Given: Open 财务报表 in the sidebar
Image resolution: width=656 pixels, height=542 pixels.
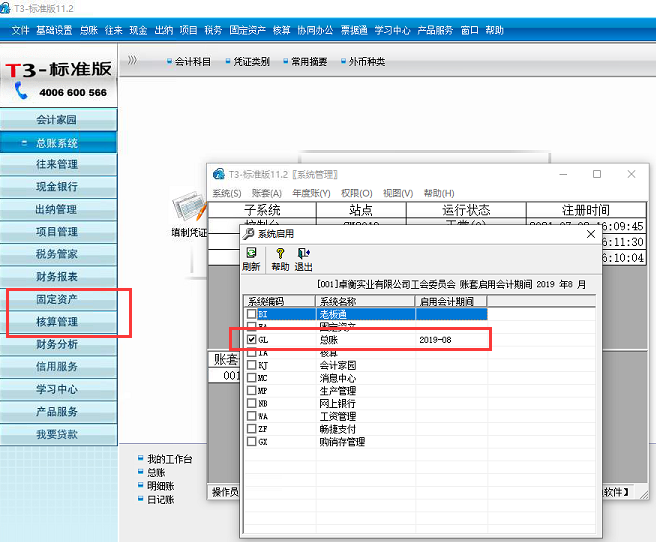Looking at the screenshot, I should pyautogui.click(x=58, y=276).
